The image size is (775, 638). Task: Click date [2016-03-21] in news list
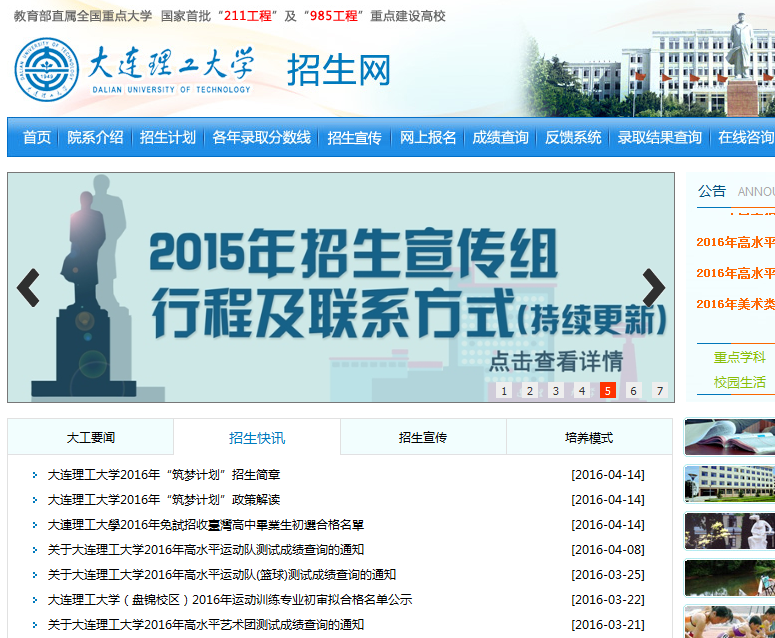pos(608,625)
